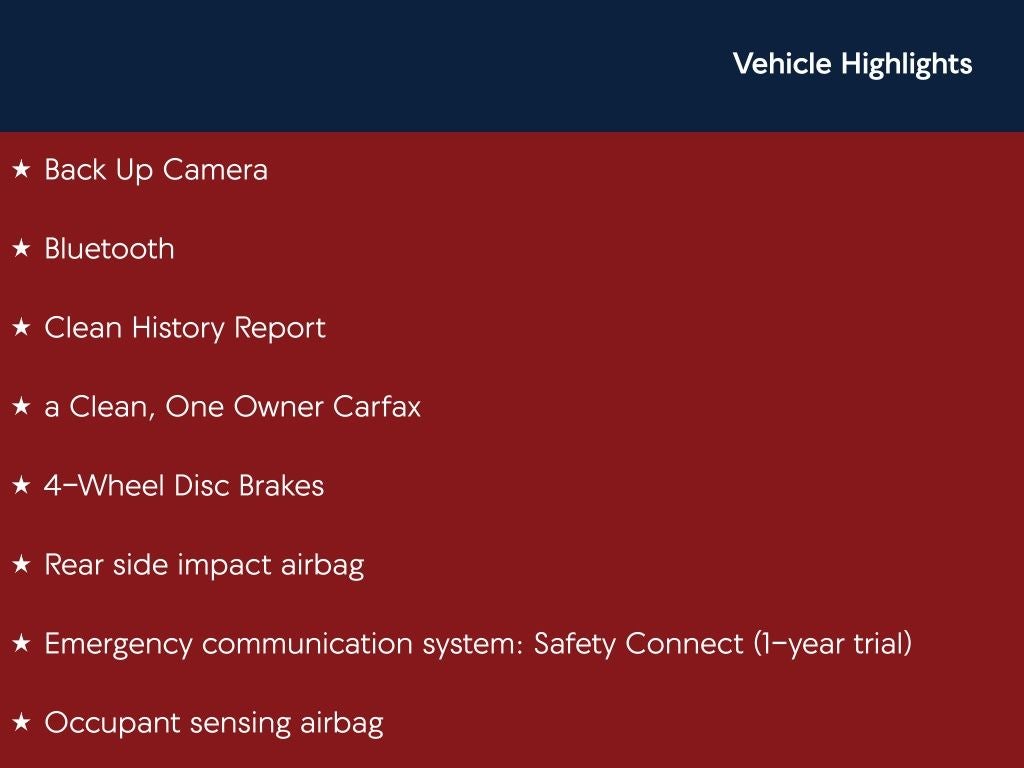Click the Clean, One Owner Carfax line
This screenshot has height=768, width=1024.
(x=232, y=407)
